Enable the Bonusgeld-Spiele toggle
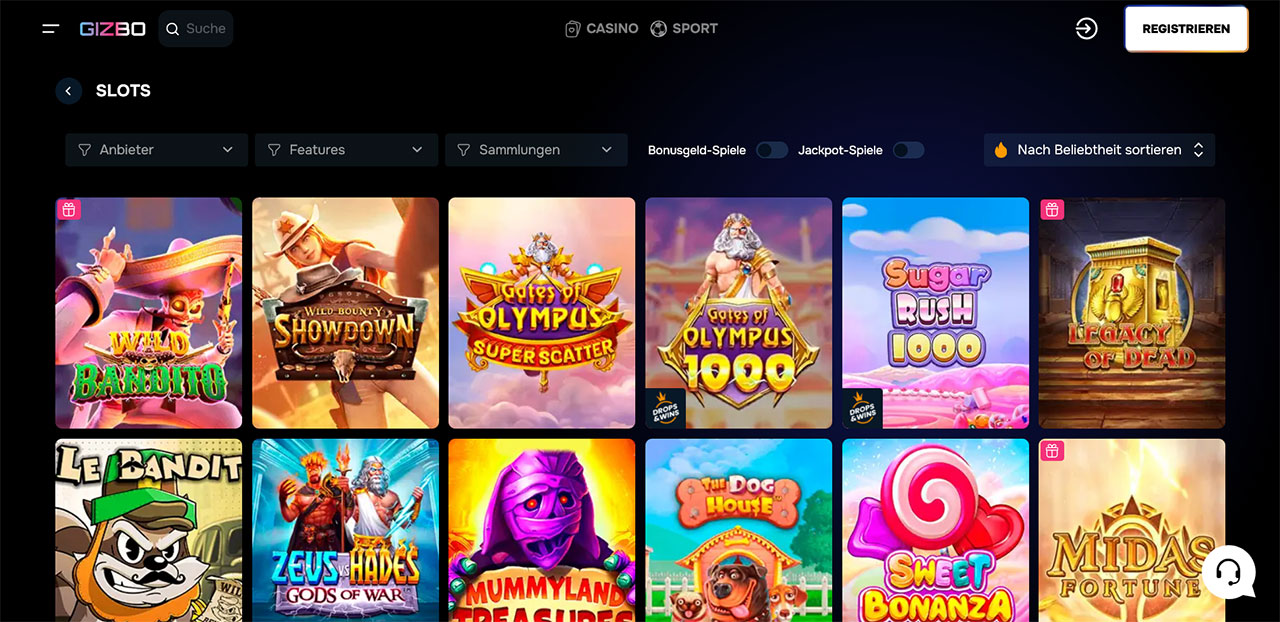Image resolution: width=1280 pixels, height=622 pixels. pyautogui.click(x=771, y=150)
